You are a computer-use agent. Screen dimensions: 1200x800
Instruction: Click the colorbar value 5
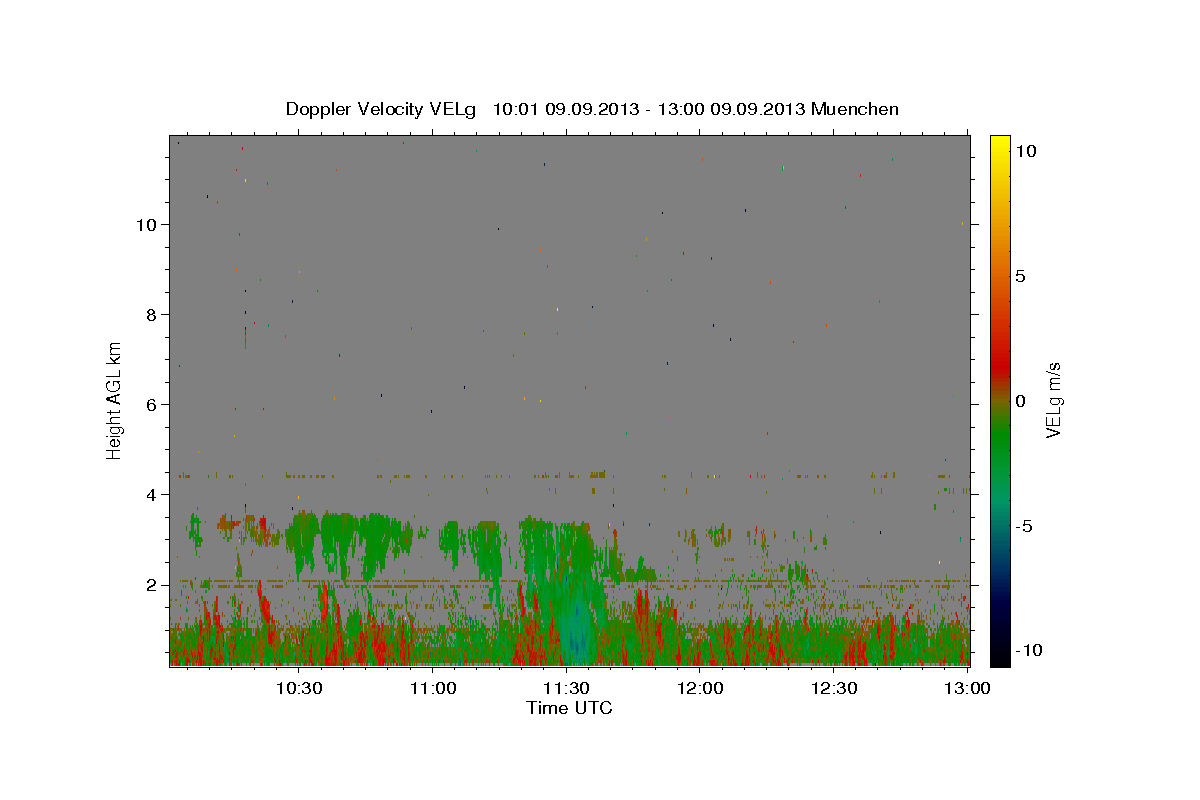tap(1020, 276)
